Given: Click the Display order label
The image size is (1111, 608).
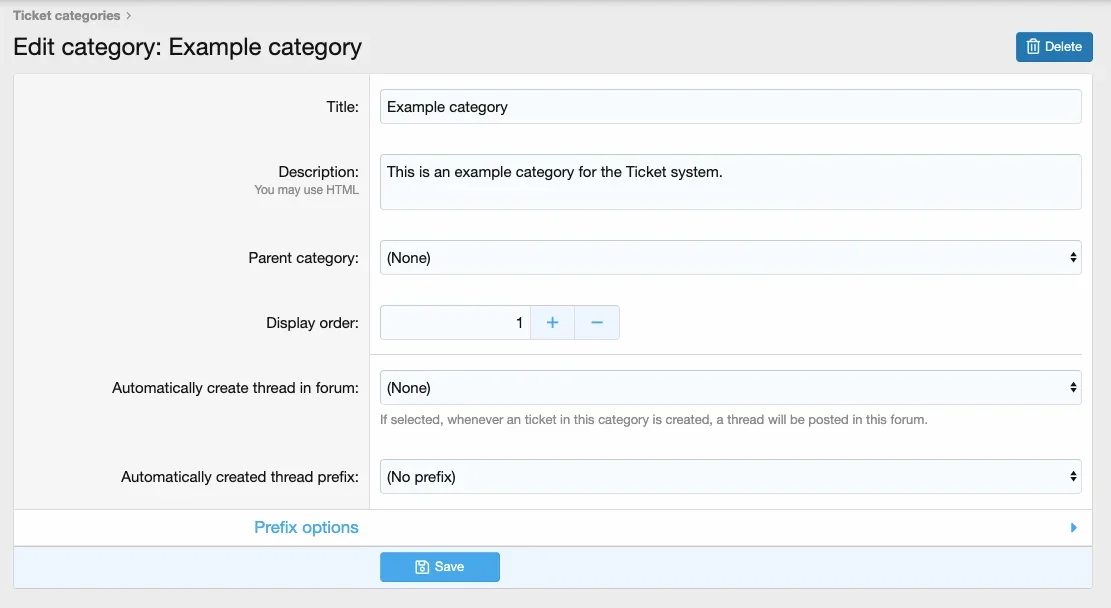Looking at the screenshot, I should pyautogui.click(x=312, y=323).
